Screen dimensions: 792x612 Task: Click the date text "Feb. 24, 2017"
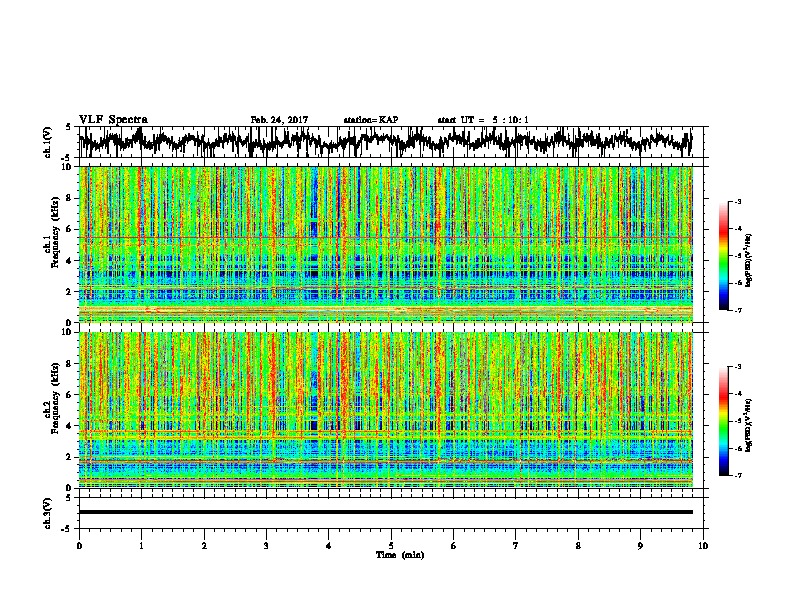click(279, 120)
